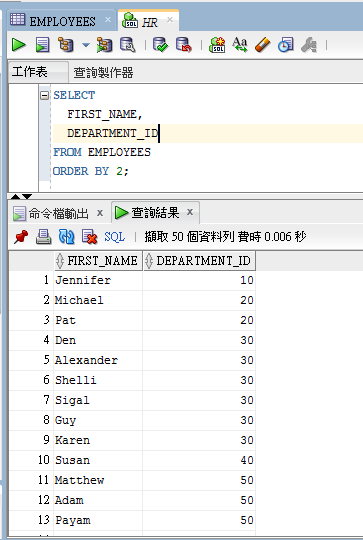Close the EMPLOYEES tab
Image resolution: width=363 pixels, height=540 pixels.
click(x=108, y=20)
